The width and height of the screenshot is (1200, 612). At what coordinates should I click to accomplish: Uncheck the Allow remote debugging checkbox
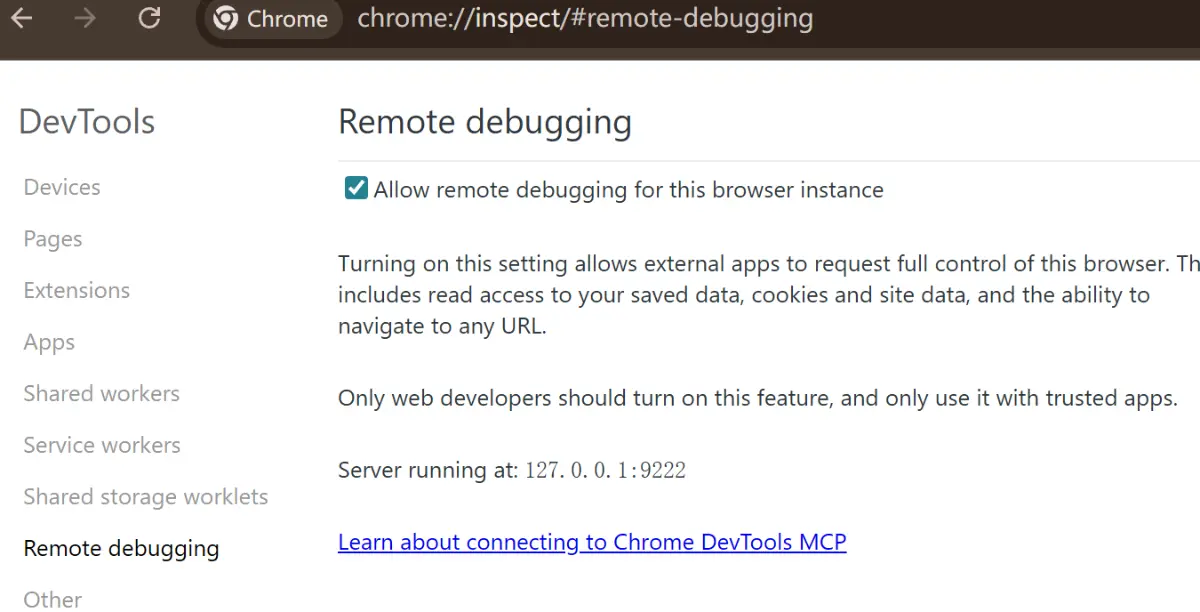point(356,188)
